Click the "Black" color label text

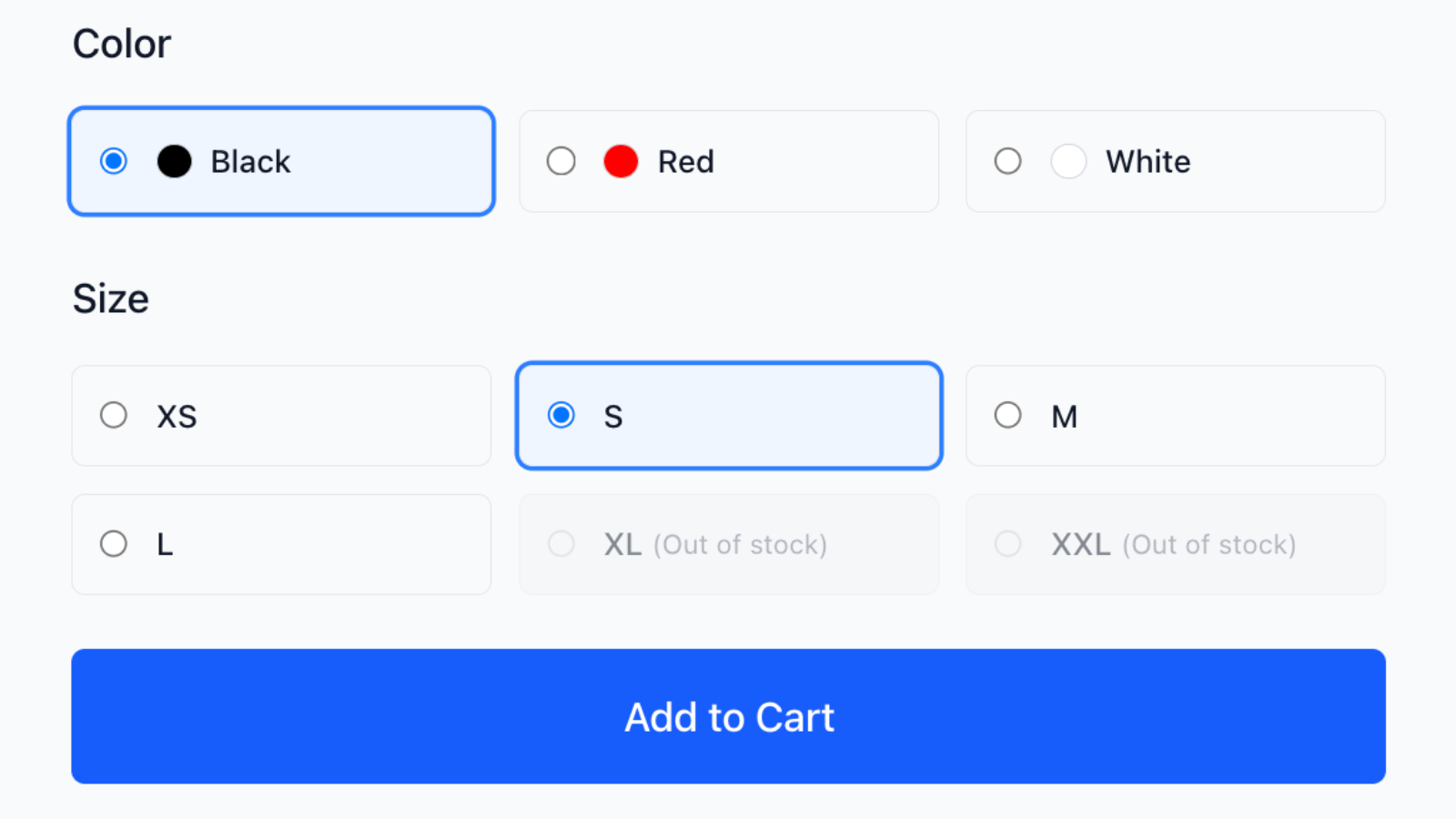[x=250, y=162]
